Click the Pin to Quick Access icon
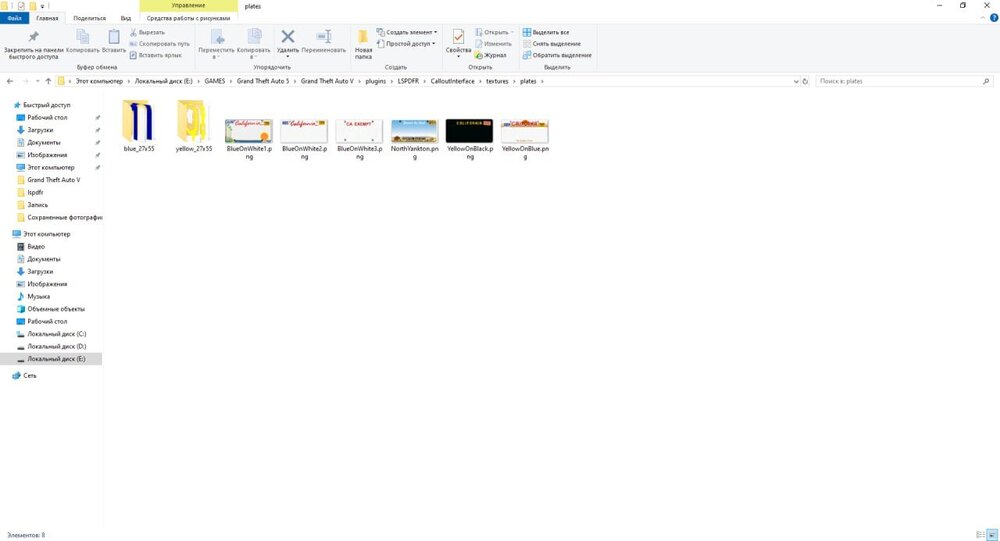Viewport: 1000px width, 541px height. coord(33,37)
